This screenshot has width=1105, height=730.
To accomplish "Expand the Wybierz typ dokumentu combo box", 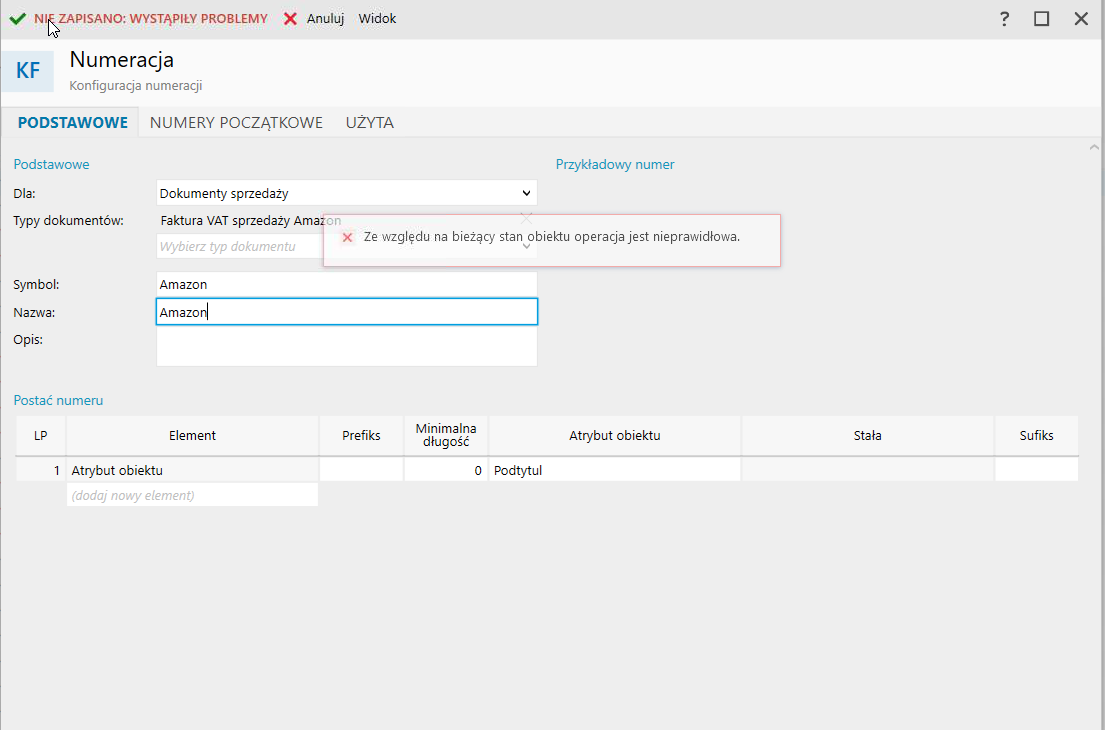I will pyautogui.click(x=527, y=246).
